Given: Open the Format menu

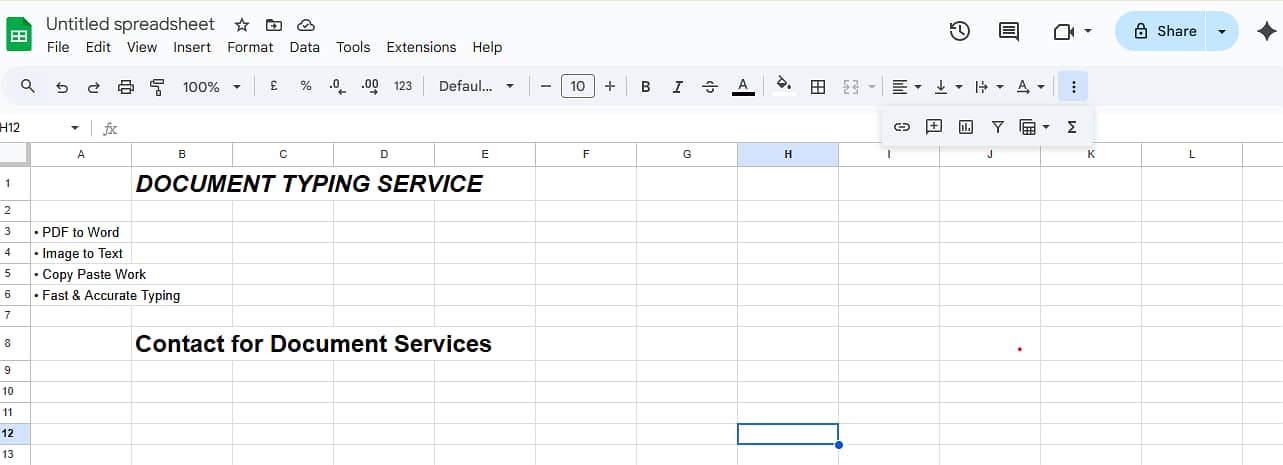Looking at the screenshot, I should click(x=250, y=47).
